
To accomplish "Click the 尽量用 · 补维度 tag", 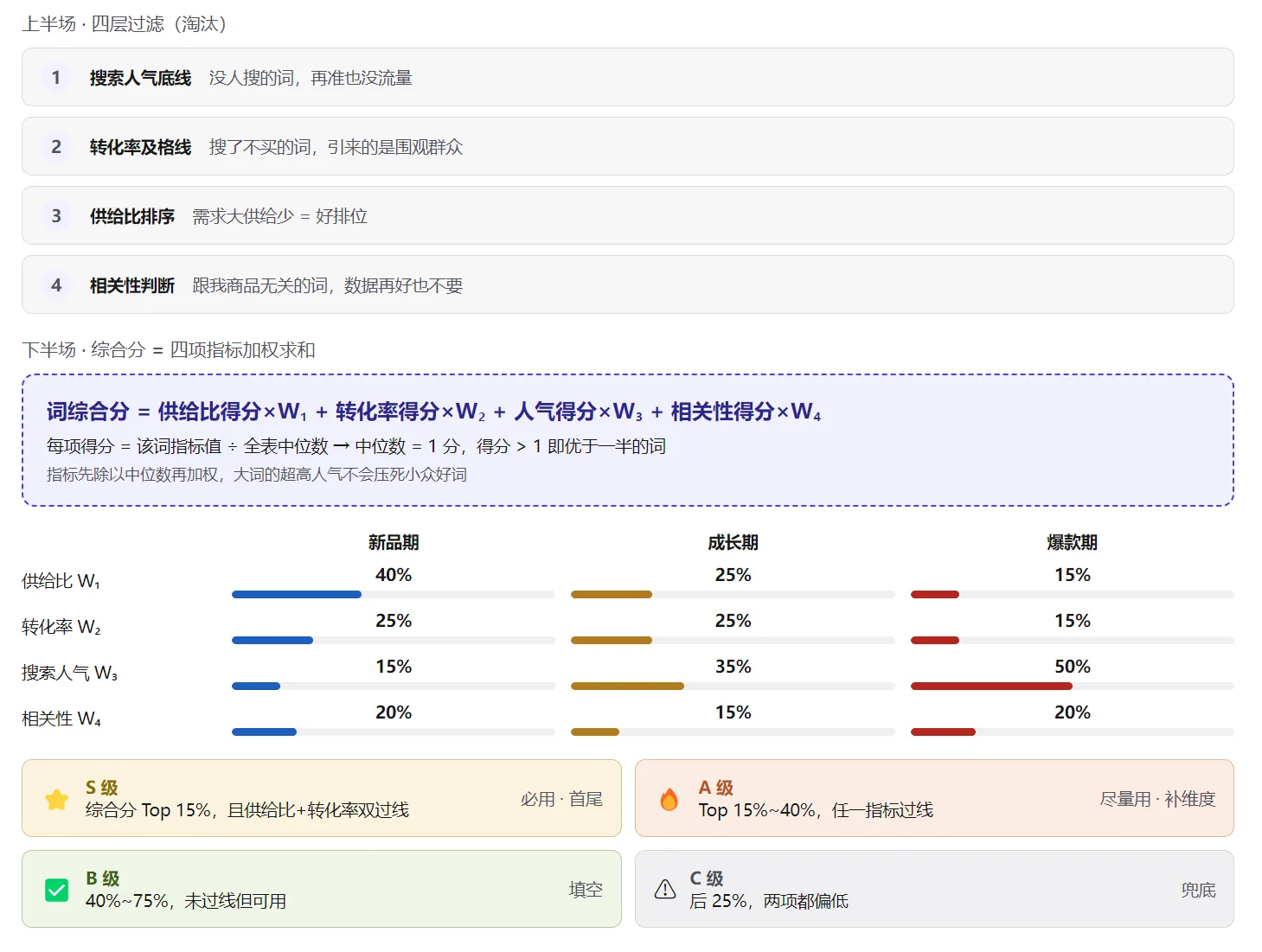I will point(1157,799).
